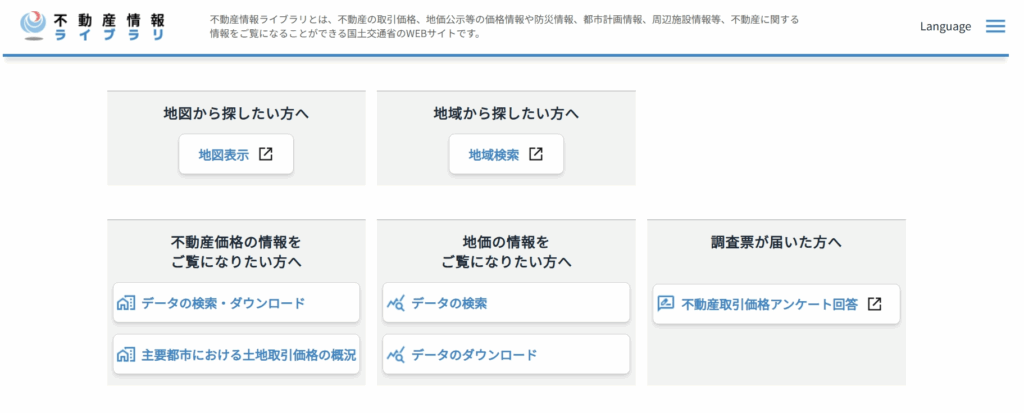Open the Language menu
The image size is (1024, 413).
pos(945,27)
